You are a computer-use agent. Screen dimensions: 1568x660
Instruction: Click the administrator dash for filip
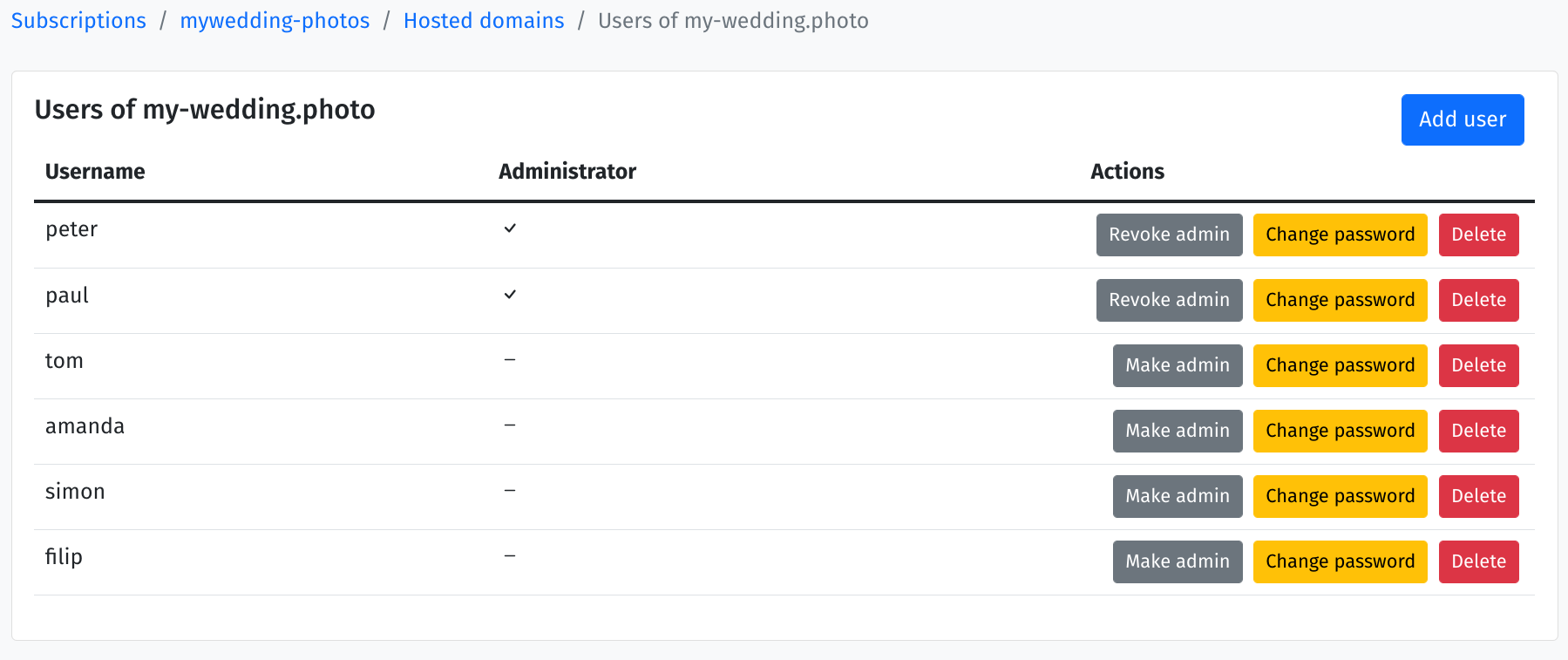tap(510, 555)
